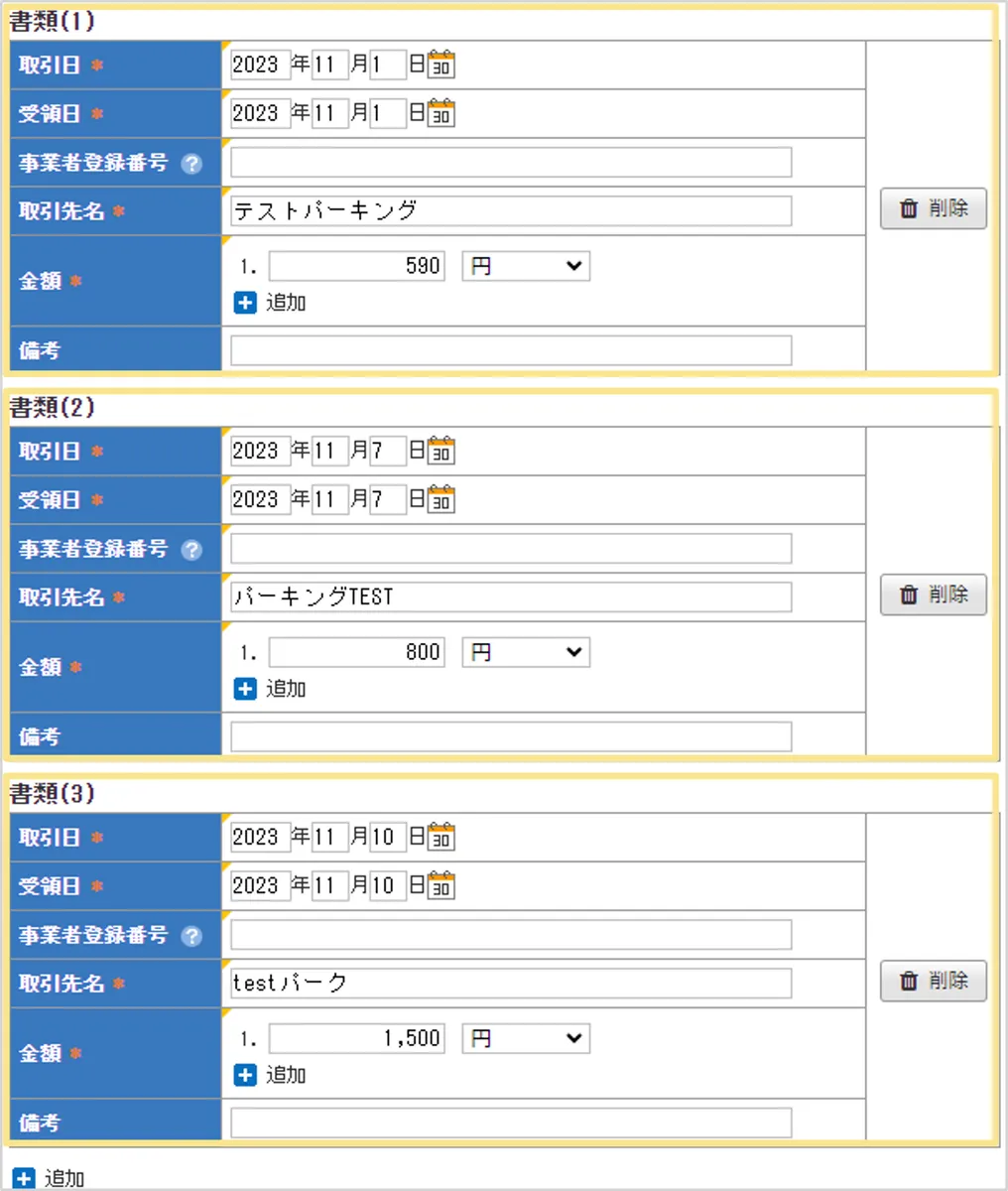Click 事業者登録番号 input field in 書類(2)
The height and width of the screenshot is (1191, 1008).
click(511, 548)
